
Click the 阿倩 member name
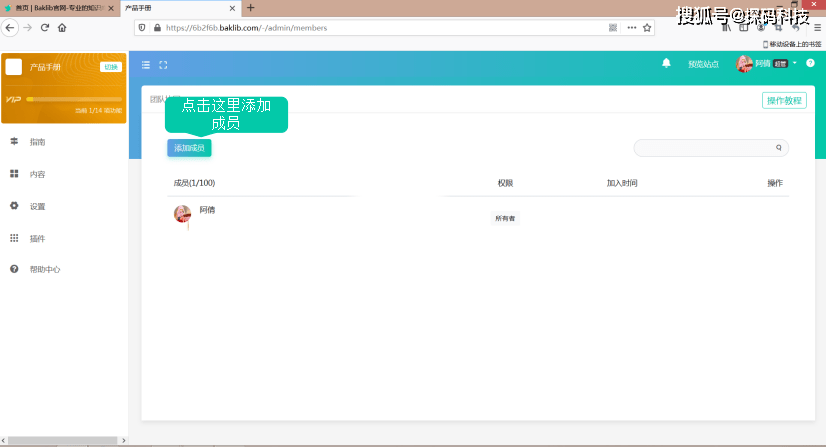[207, 210]
